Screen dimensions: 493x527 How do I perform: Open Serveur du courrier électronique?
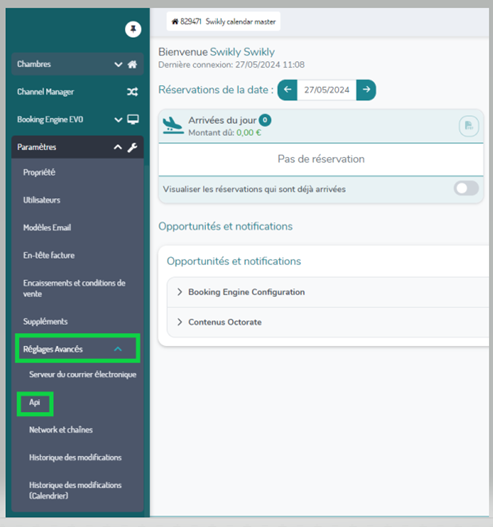83,374
